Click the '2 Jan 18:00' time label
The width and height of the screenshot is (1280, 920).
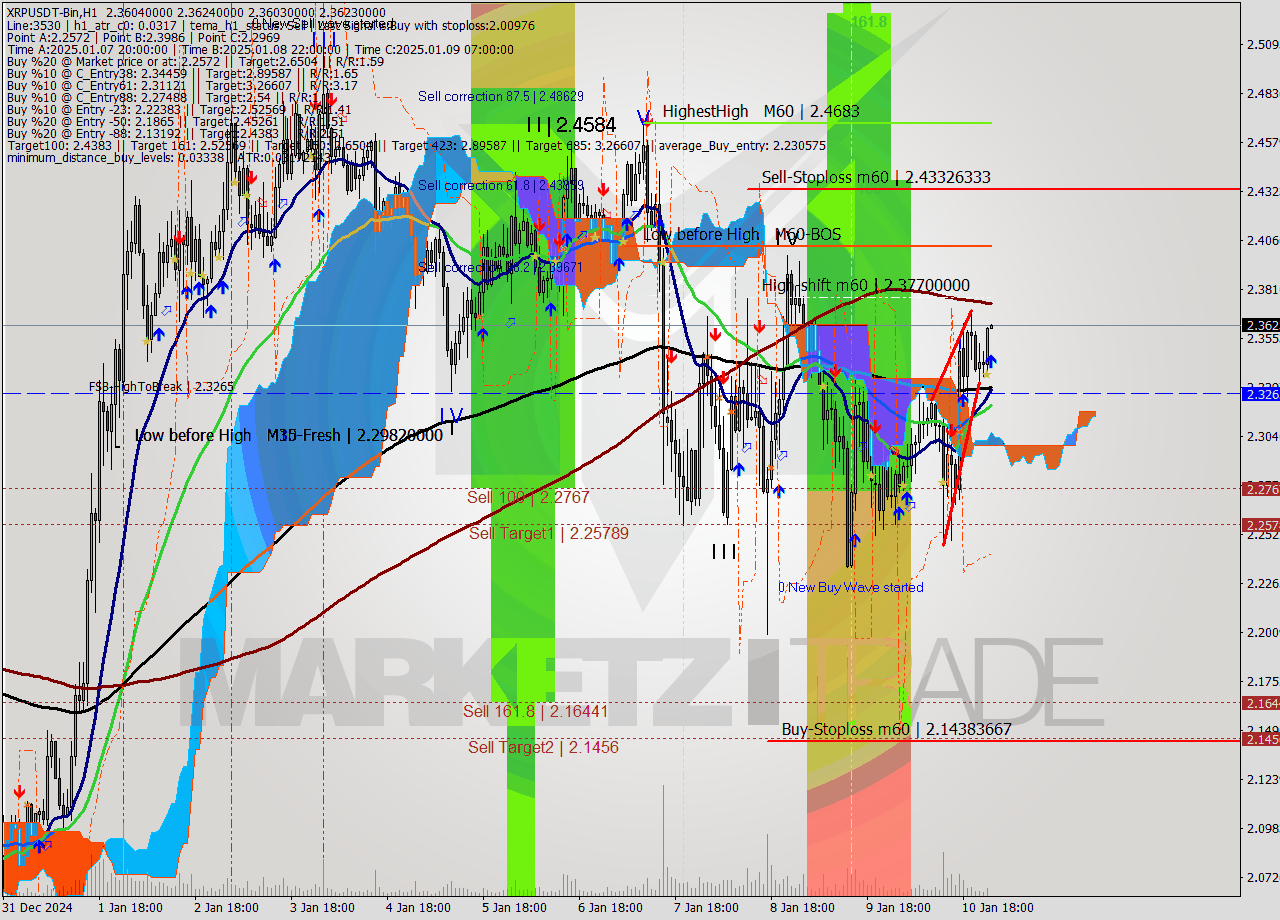tap(225, 908)
